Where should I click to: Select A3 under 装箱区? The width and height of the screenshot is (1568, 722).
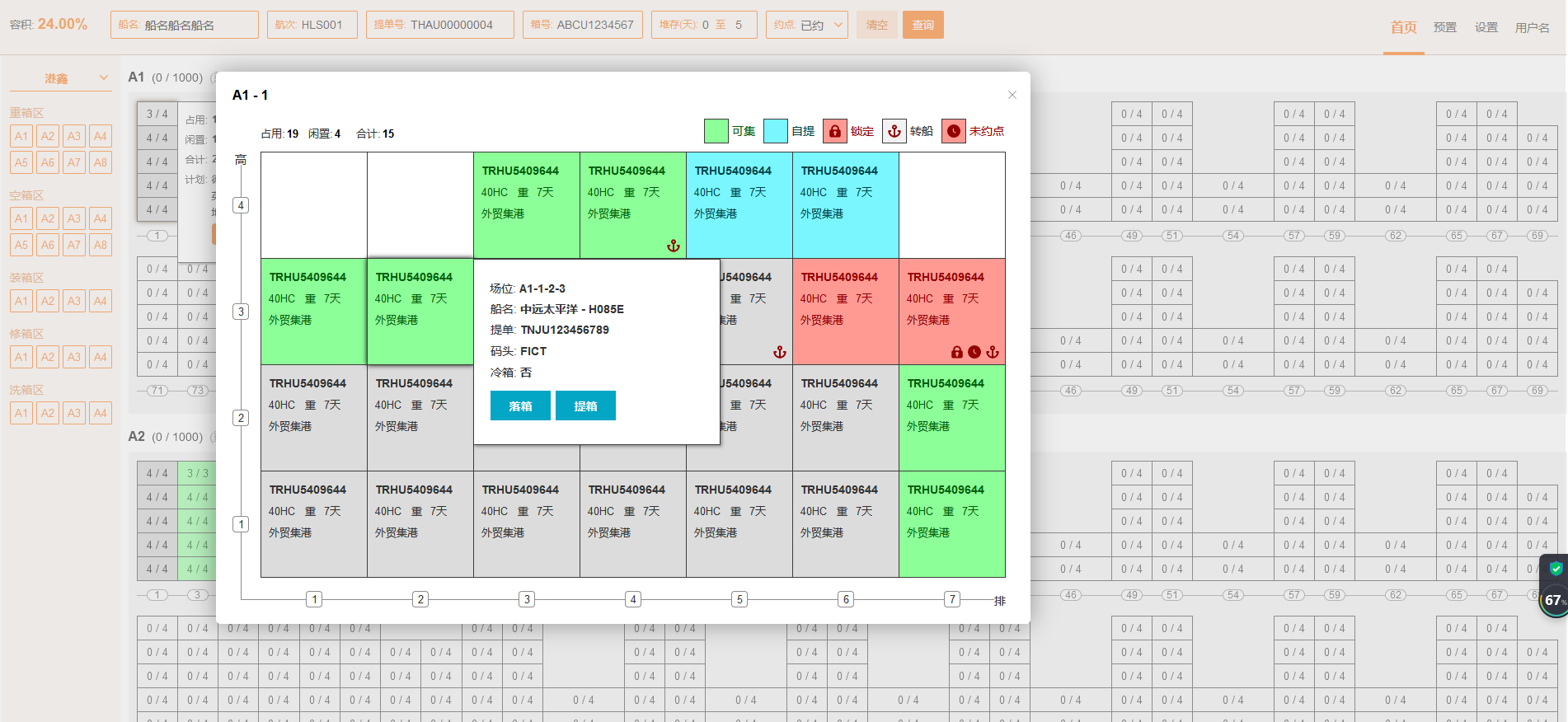tap(74, 301)
